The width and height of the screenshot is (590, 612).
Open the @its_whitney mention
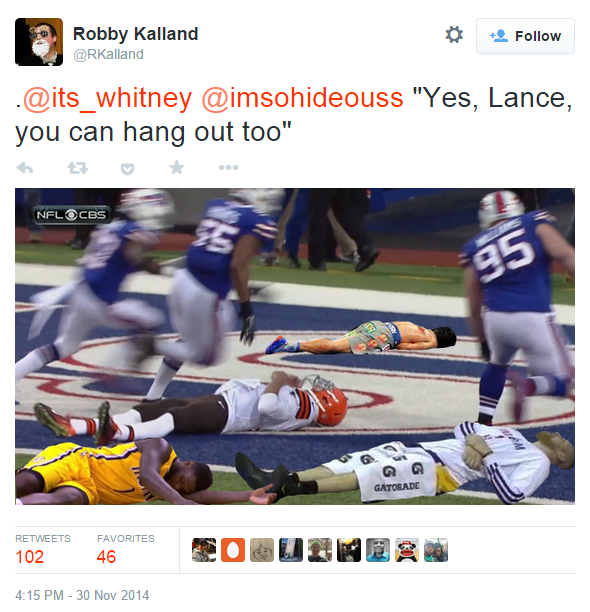[x=107, y=98]
